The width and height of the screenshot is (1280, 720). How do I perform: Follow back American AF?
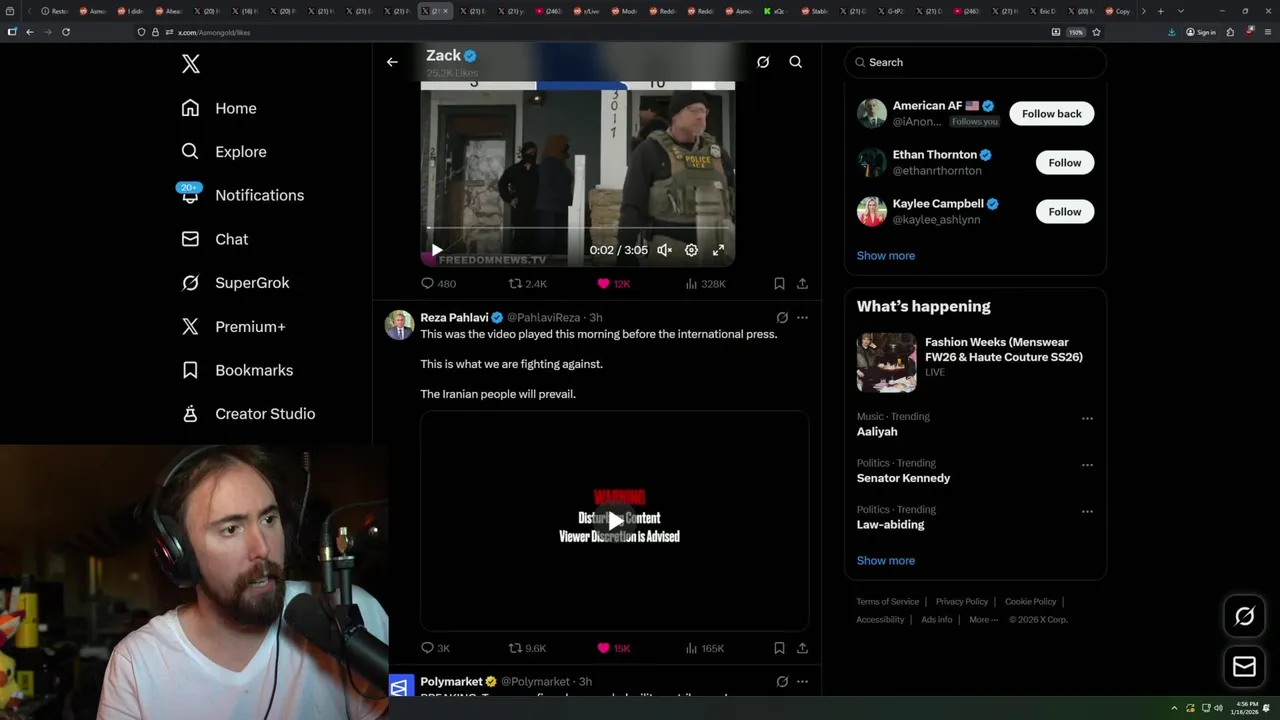1051,114
